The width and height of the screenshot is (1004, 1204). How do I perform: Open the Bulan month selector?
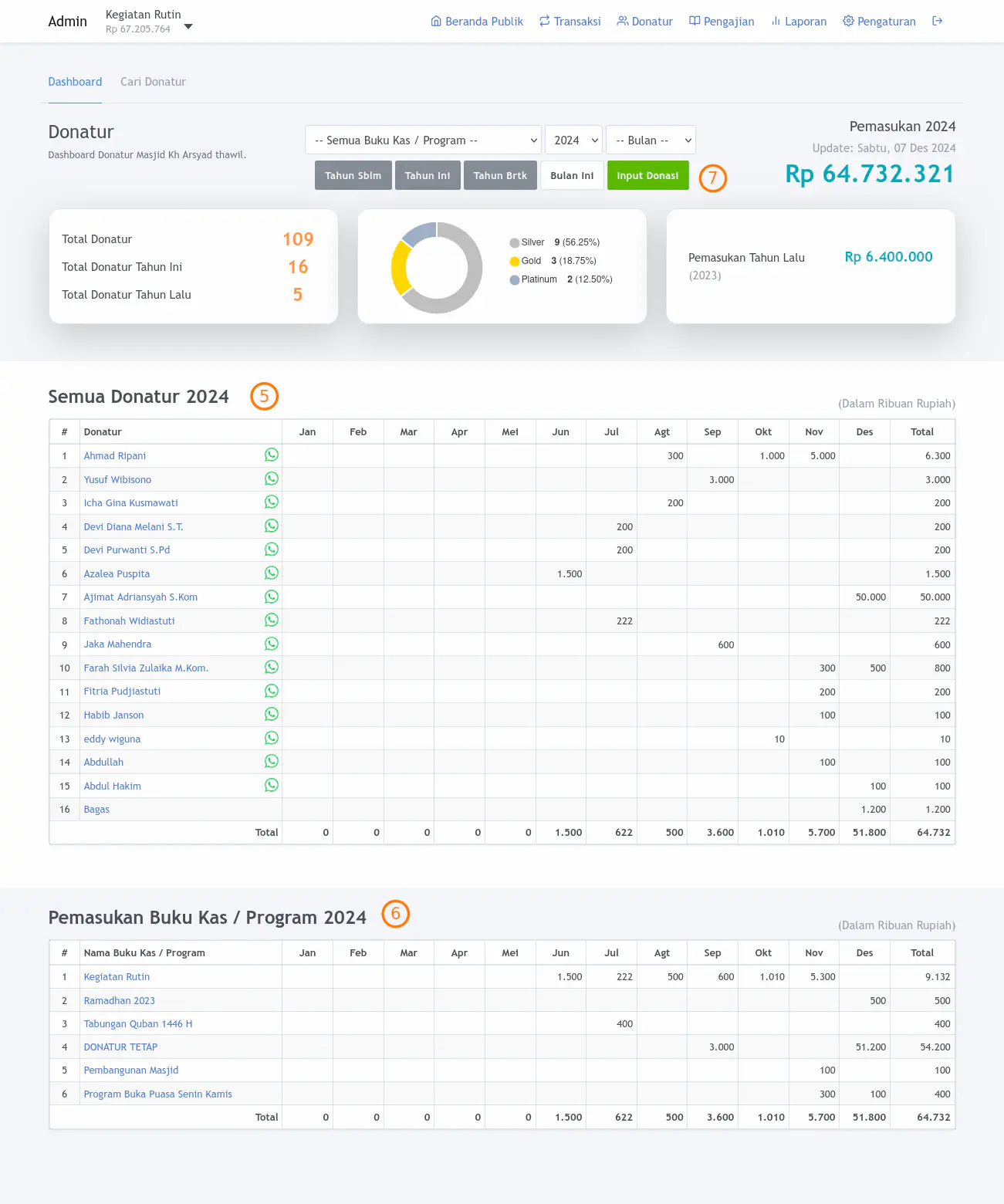click(x=651, y=140)
